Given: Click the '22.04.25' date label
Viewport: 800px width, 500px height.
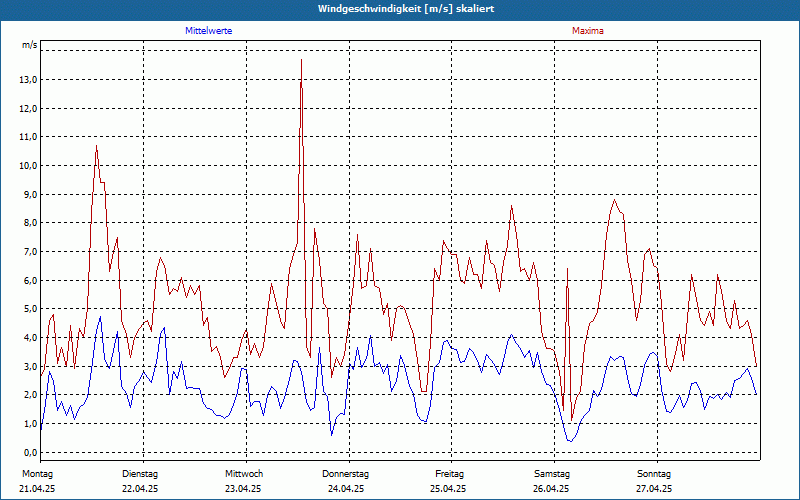Looking at the screenshot, I should [x=140, y=489].
